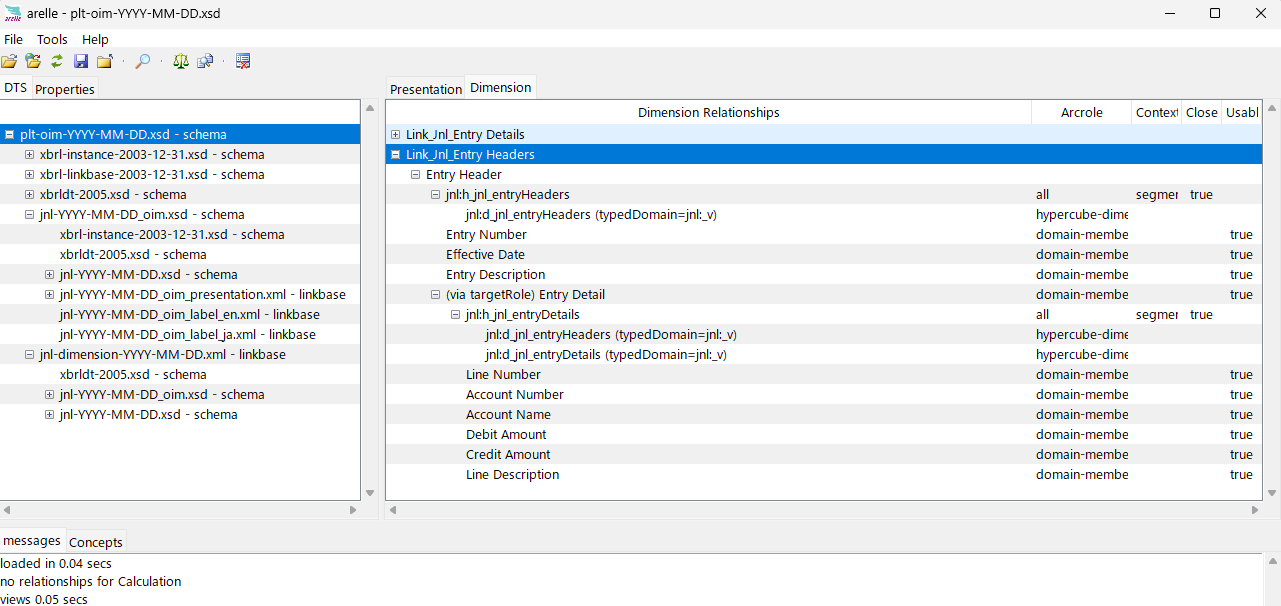1281x606 pixels.
Task: Expand jnl-YYYY-MM-DD_oim_presentation.xml linkbase node
Action: [49, 294]
